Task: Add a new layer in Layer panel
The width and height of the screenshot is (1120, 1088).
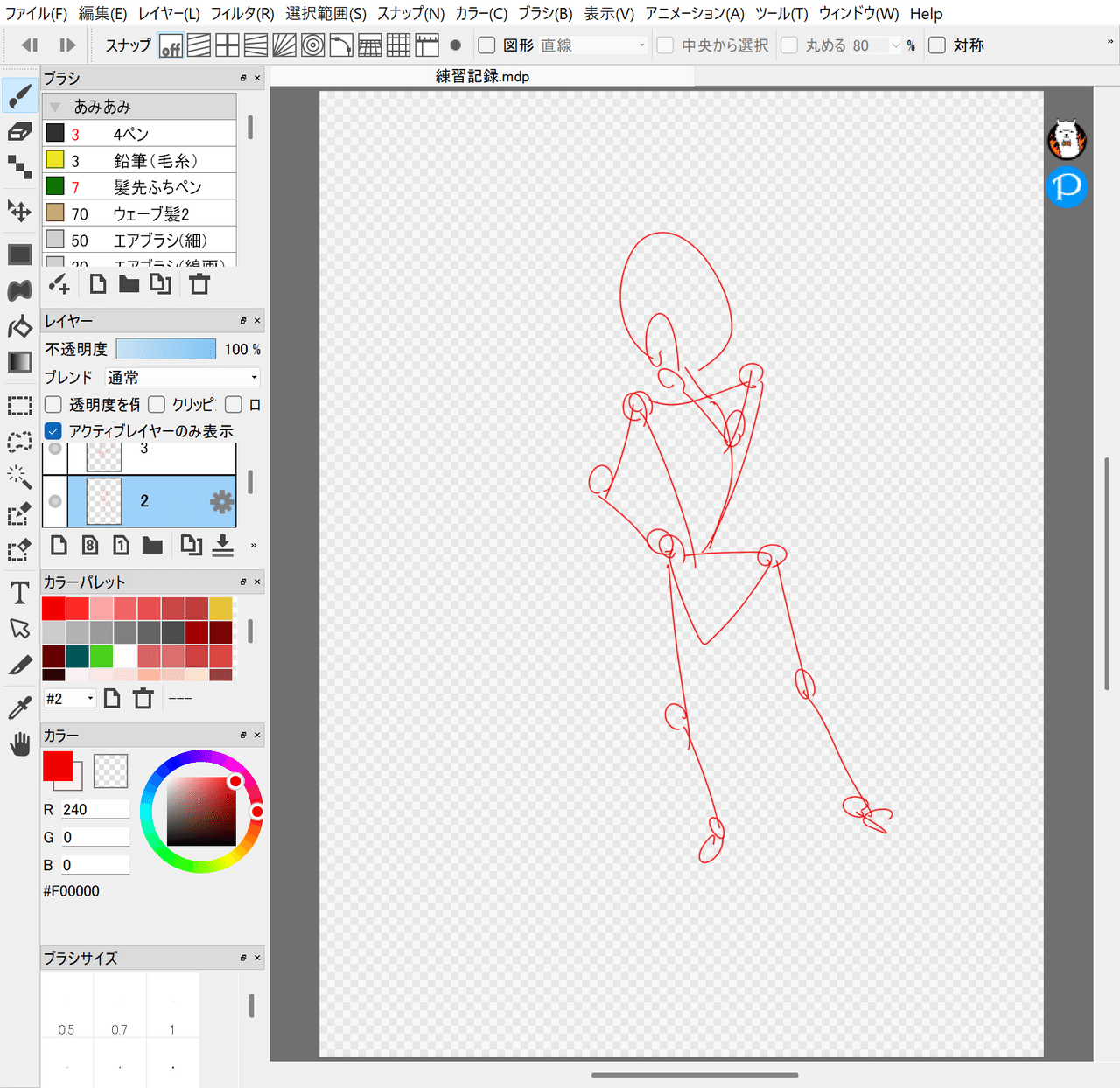Action: coord(59,545)
